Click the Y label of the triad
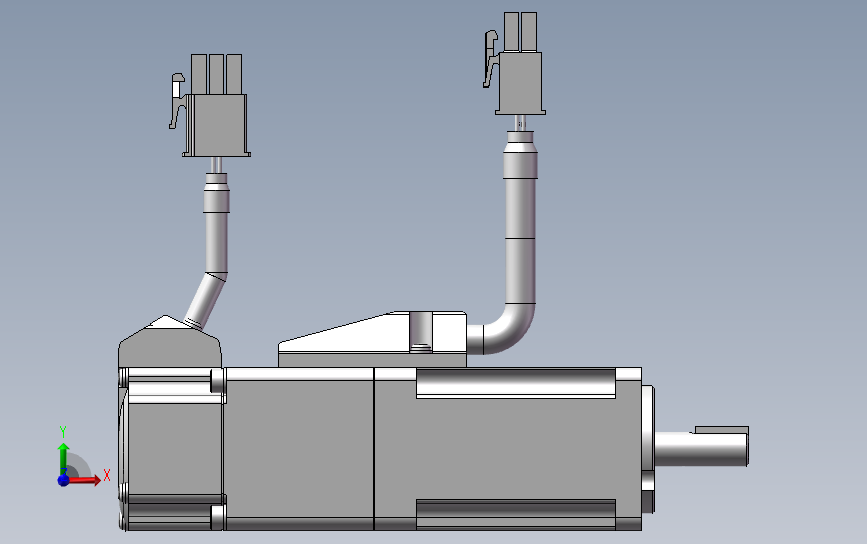 [63, 432]
